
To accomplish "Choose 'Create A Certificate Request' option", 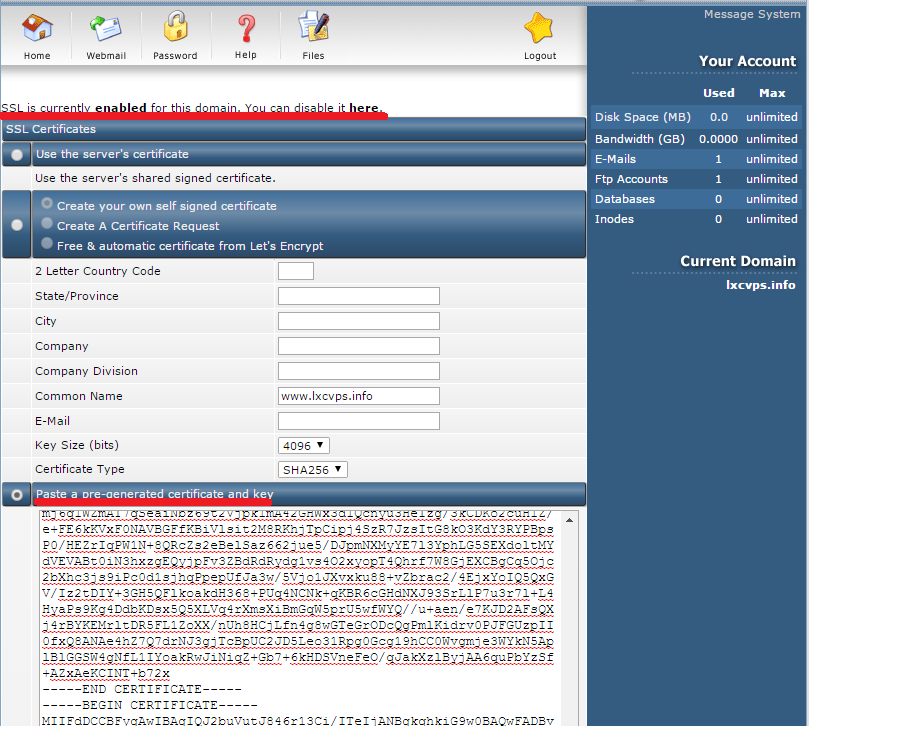I will point(47,224).
